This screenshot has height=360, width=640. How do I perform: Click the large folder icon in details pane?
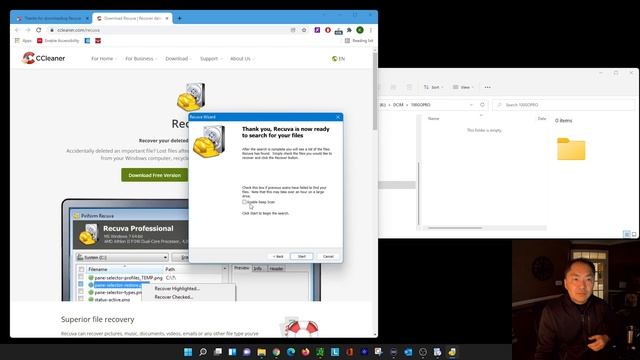(x=571, y=149)
